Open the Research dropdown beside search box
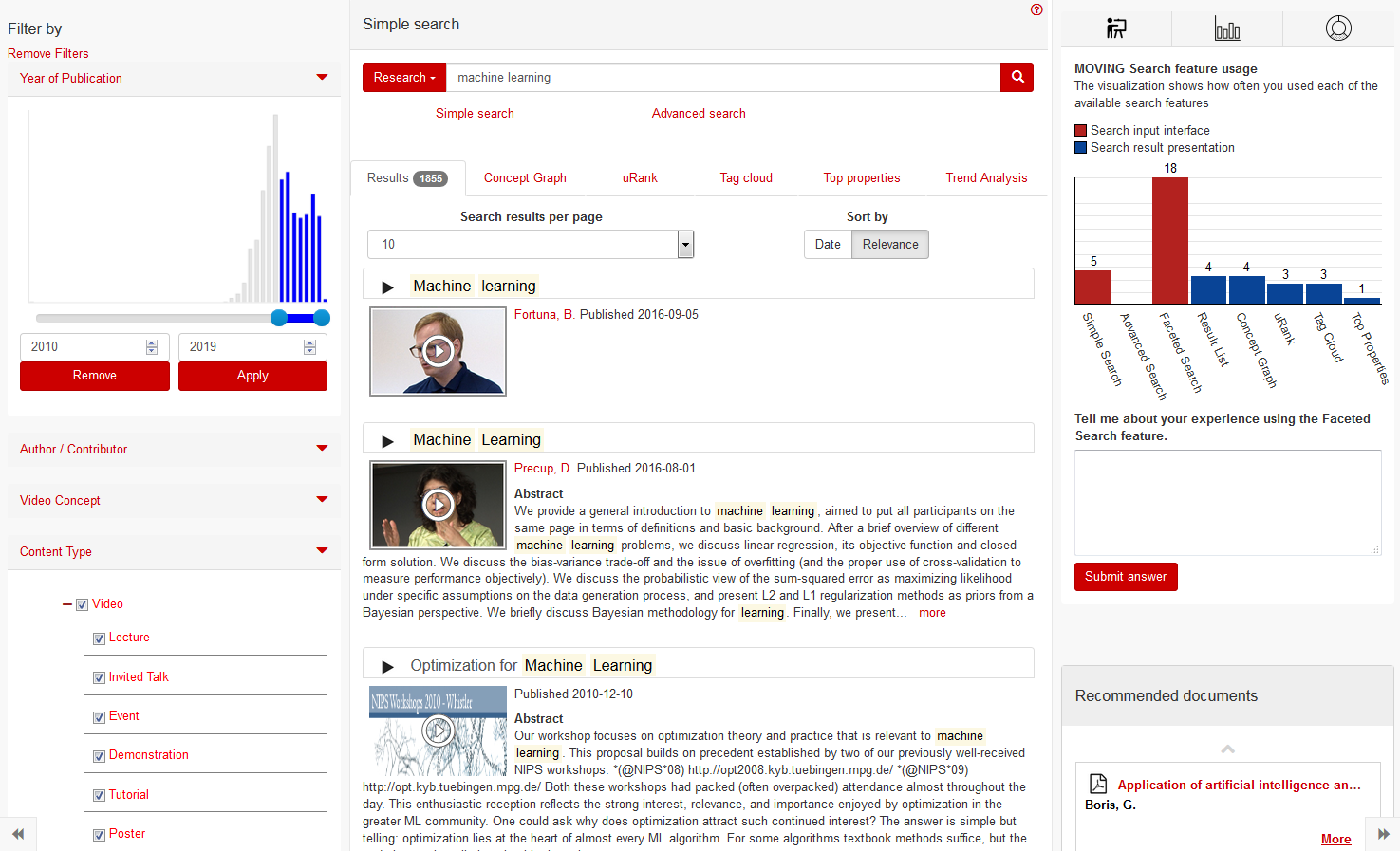 pos(404,78)
